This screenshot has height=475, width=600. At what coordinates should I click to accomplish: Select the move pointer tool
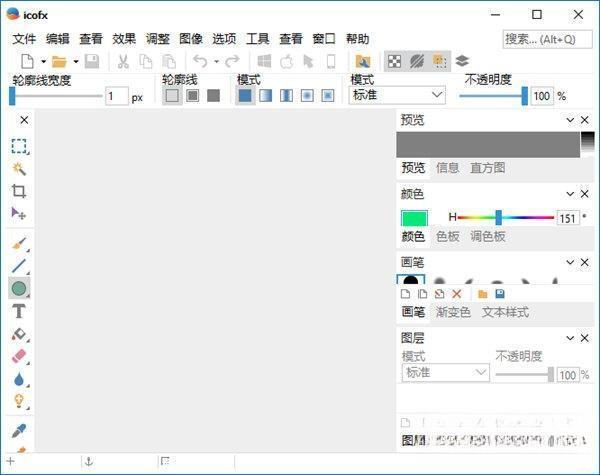click(18, 213)
